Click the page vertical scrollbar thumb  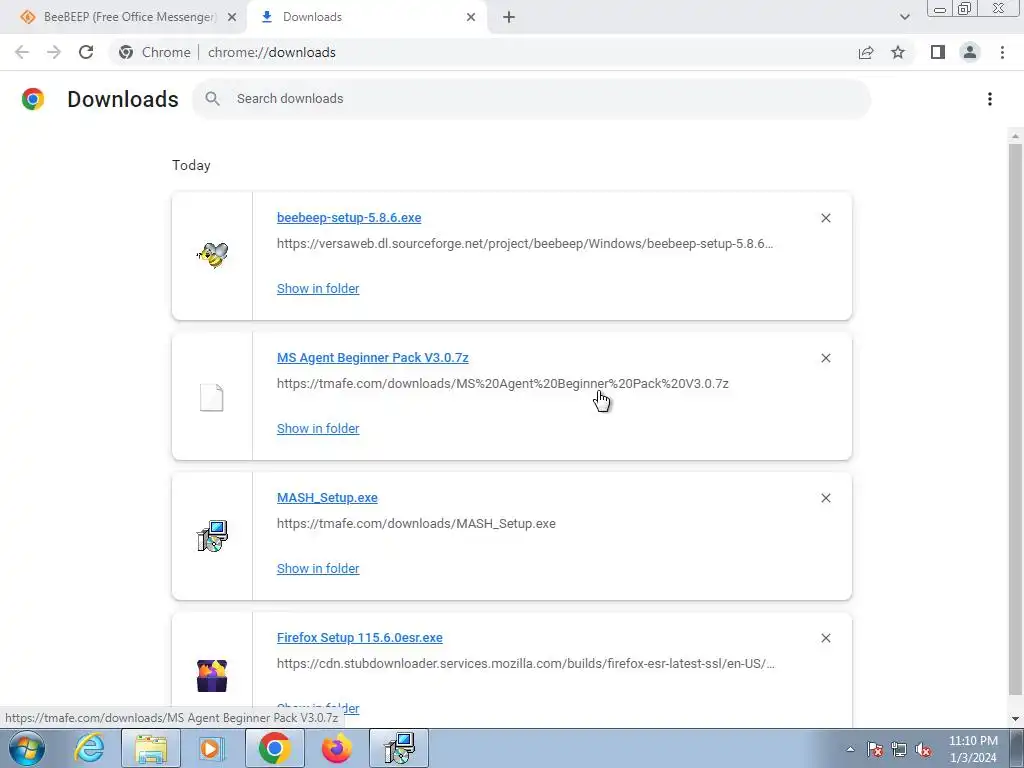pyautogui.click(x=1015, y=419)
